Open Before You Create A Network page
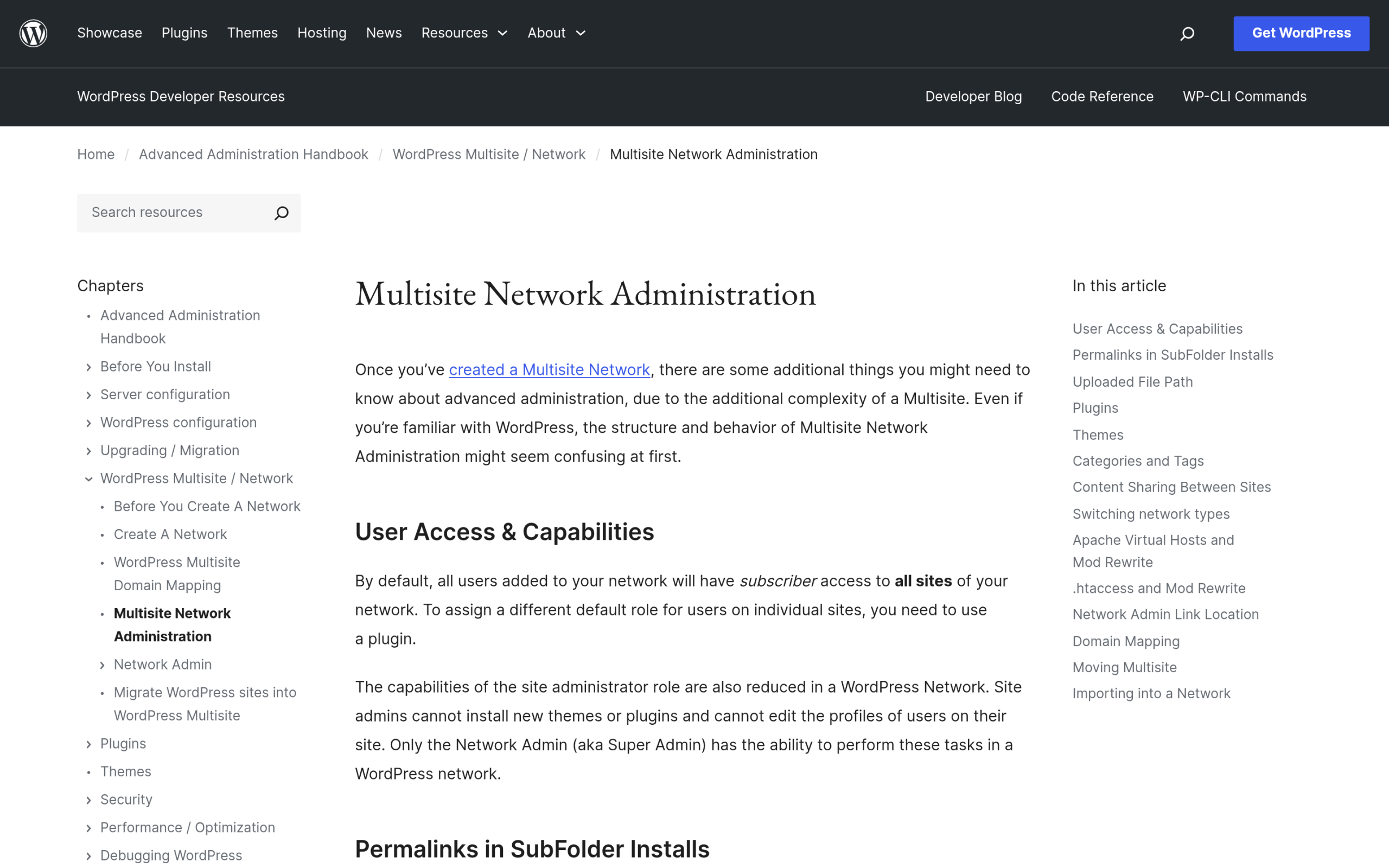1389x868 pixels. (x=207, y=506)
